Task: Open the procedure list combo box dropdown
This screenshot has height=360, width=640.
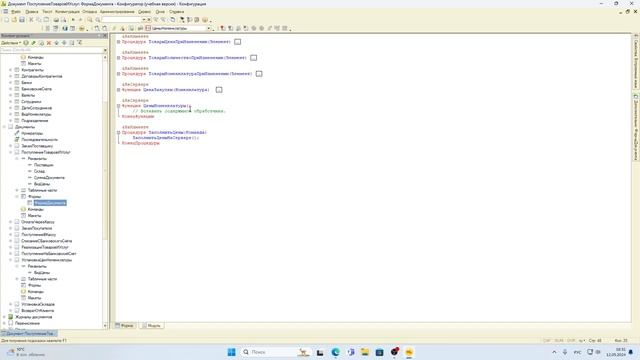Action: pyautogui.click(x=209, y=29)
